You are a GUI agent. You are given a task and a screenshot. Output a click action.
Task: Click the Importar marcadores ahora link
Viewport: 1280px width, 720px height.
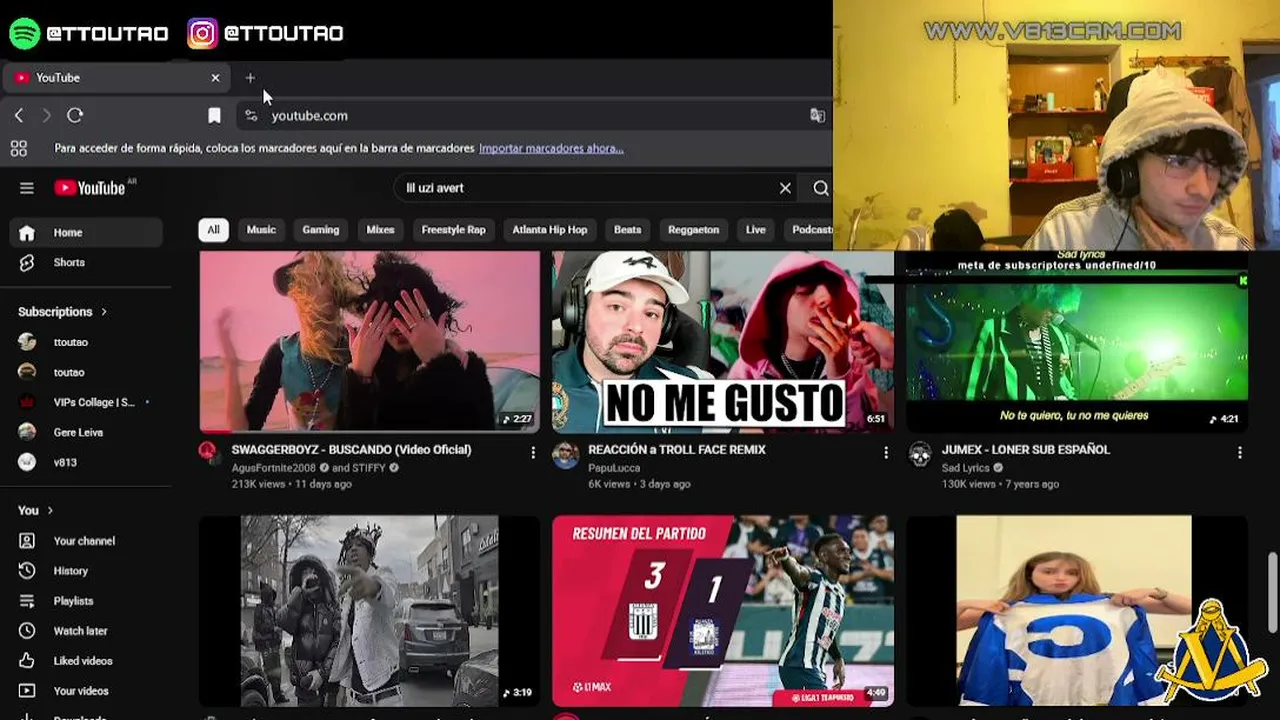tap(551, 149)
